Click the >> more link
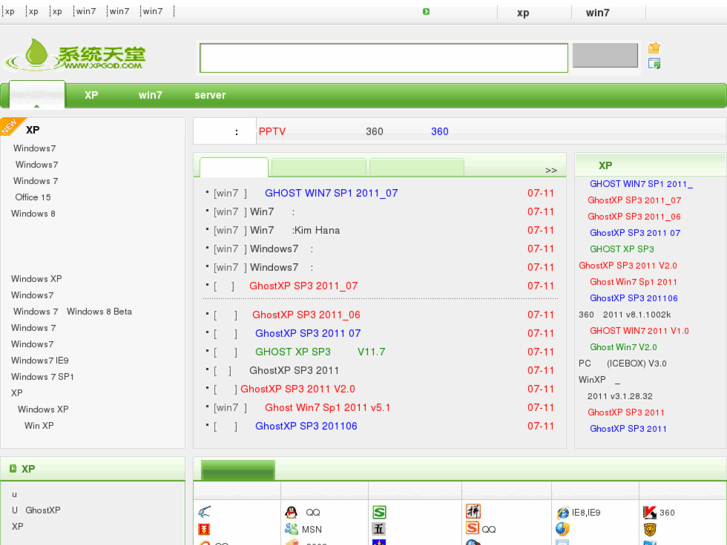 click(x=551, y=170)
